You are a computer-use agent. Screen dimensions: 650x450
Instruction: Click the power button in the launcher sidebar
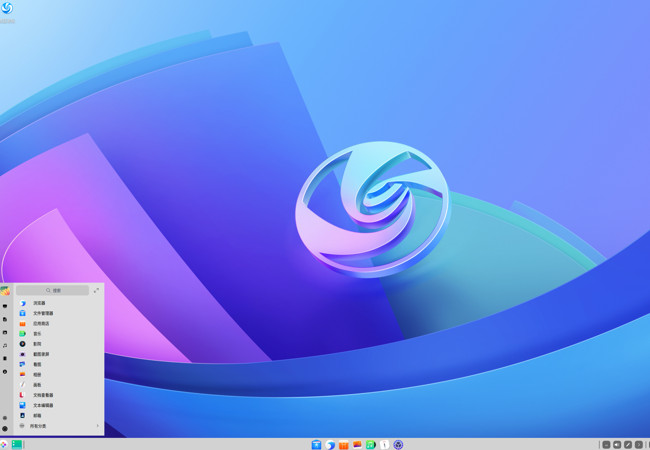[x=5, y=429]
